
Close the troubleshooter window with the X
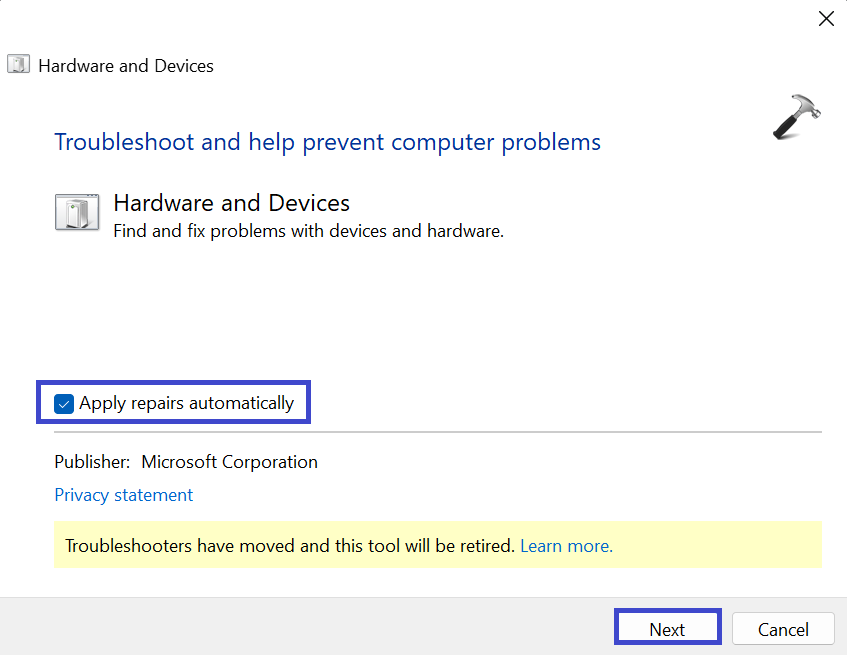tap(826, 19)
